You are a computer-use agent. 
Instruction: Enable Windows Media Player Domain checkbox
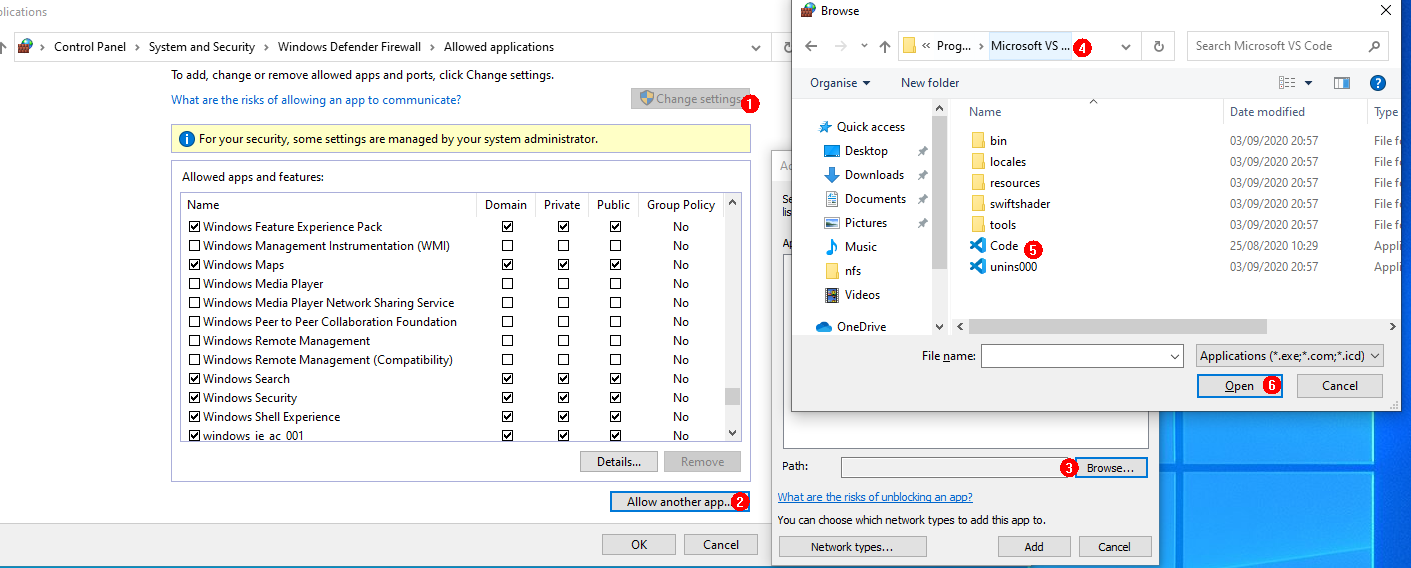[507, 284]
